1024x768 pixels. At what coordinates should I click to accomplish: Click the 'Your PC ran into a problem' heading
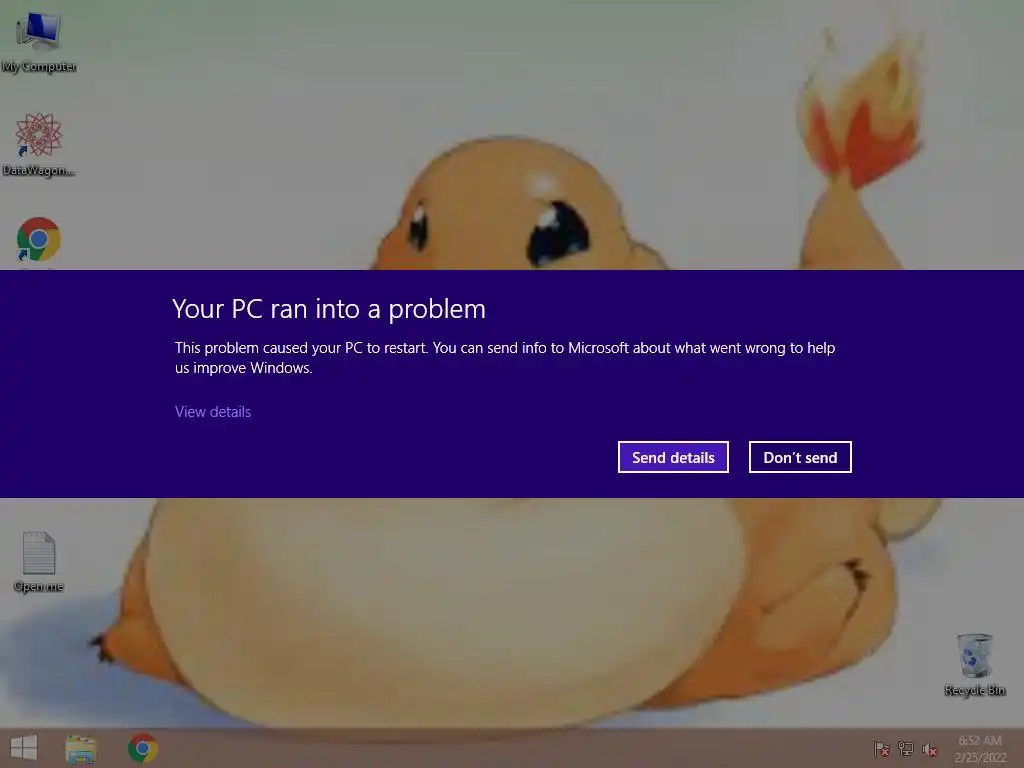(329, 310)
